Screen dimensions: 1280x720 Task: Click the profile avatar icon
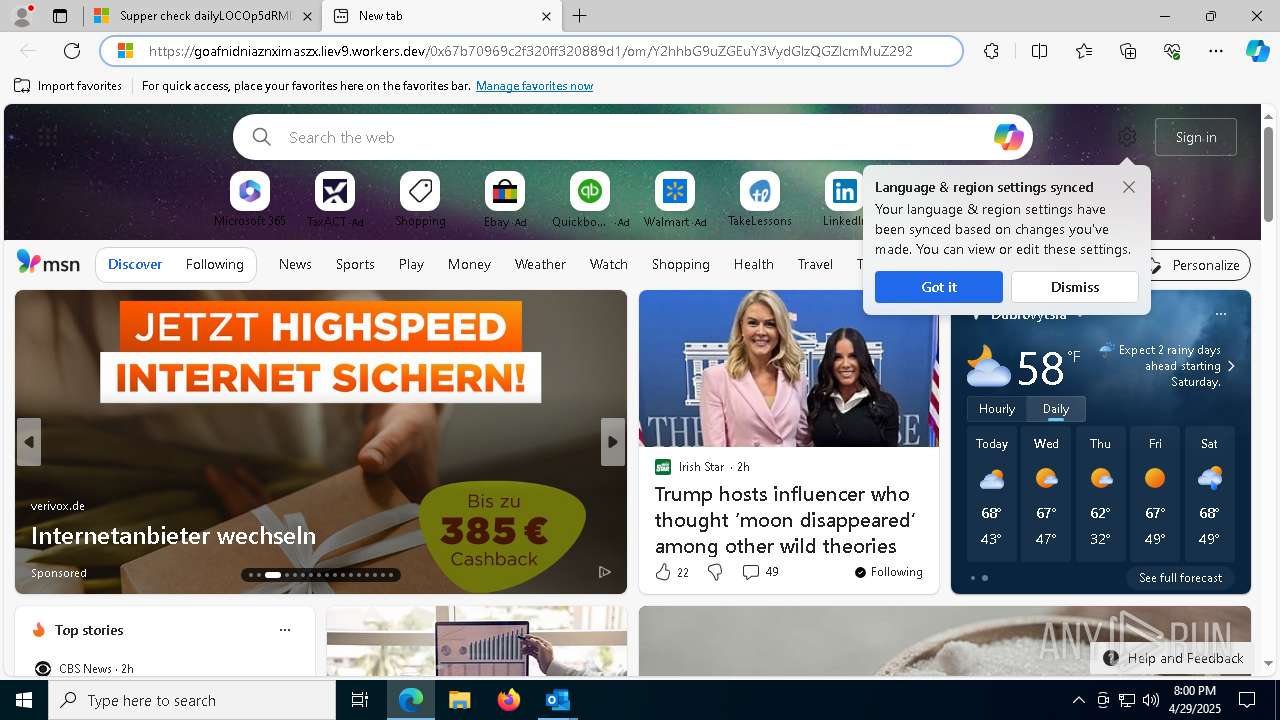[22, 16]
